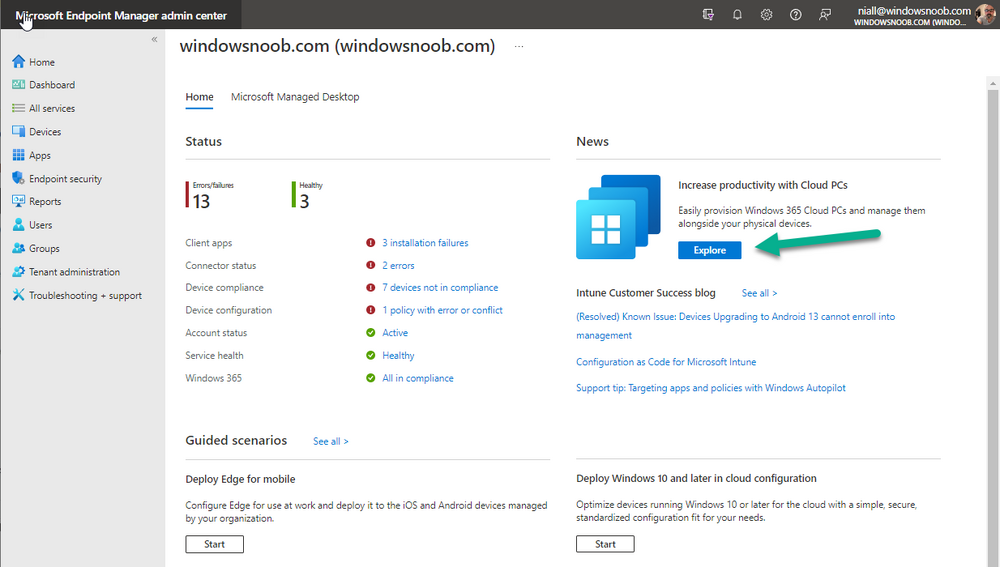
Task: Click the Reports icon in sidebar
Action: (18, 201)
